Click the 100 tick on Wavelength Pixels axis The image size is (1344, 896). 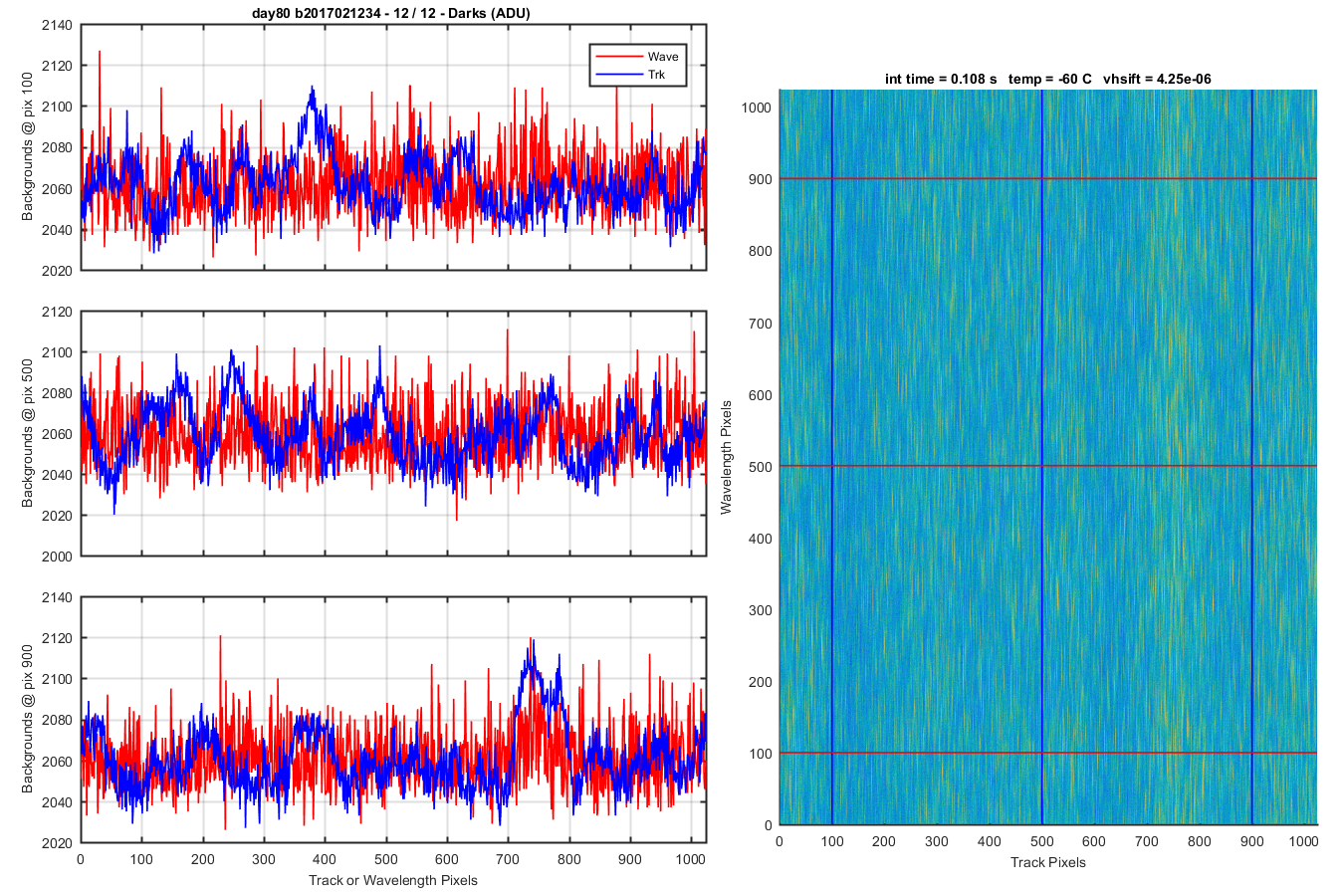click(x=761, y=754)
